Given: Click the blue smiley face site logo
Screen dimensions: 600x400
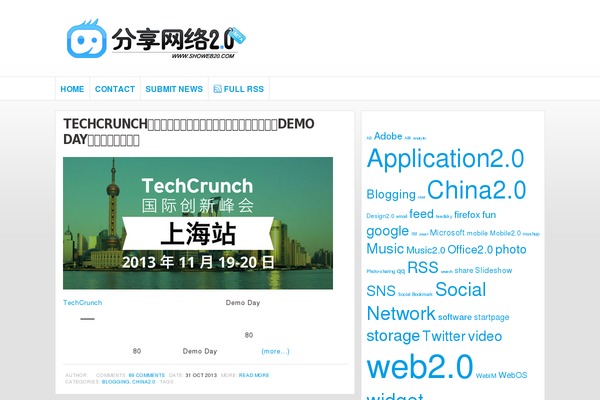Looking at the screenshot, I should 86,39.
